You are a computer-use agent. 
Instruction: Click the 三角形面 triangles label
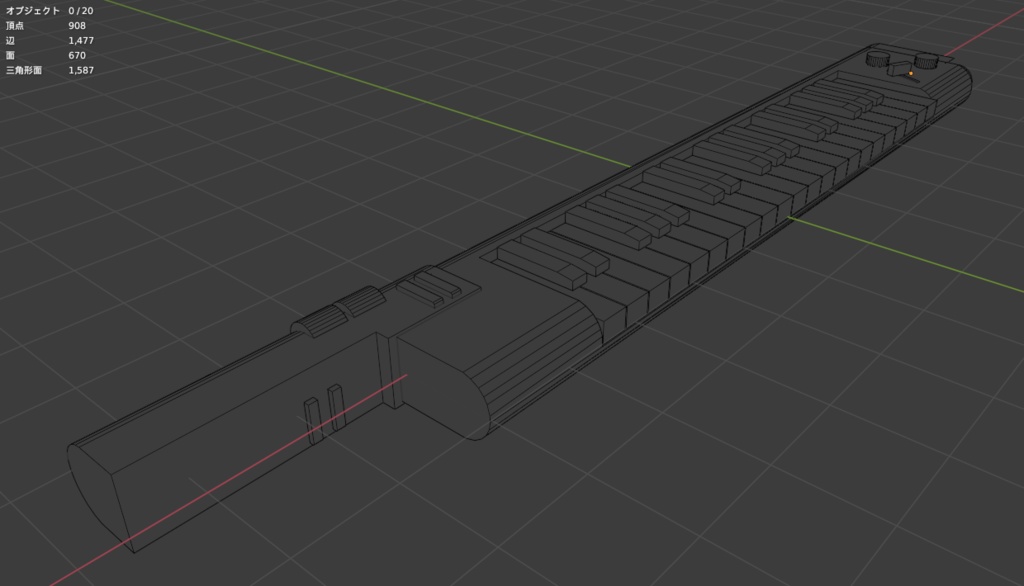(x=24, y=70)
